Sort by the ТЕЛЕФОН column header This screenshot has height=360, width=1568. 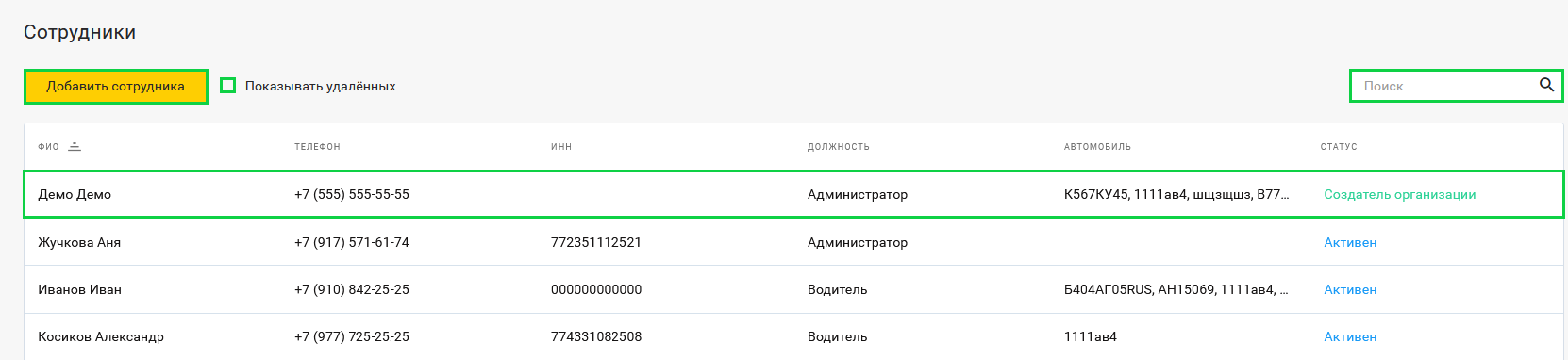click(317, 147)
